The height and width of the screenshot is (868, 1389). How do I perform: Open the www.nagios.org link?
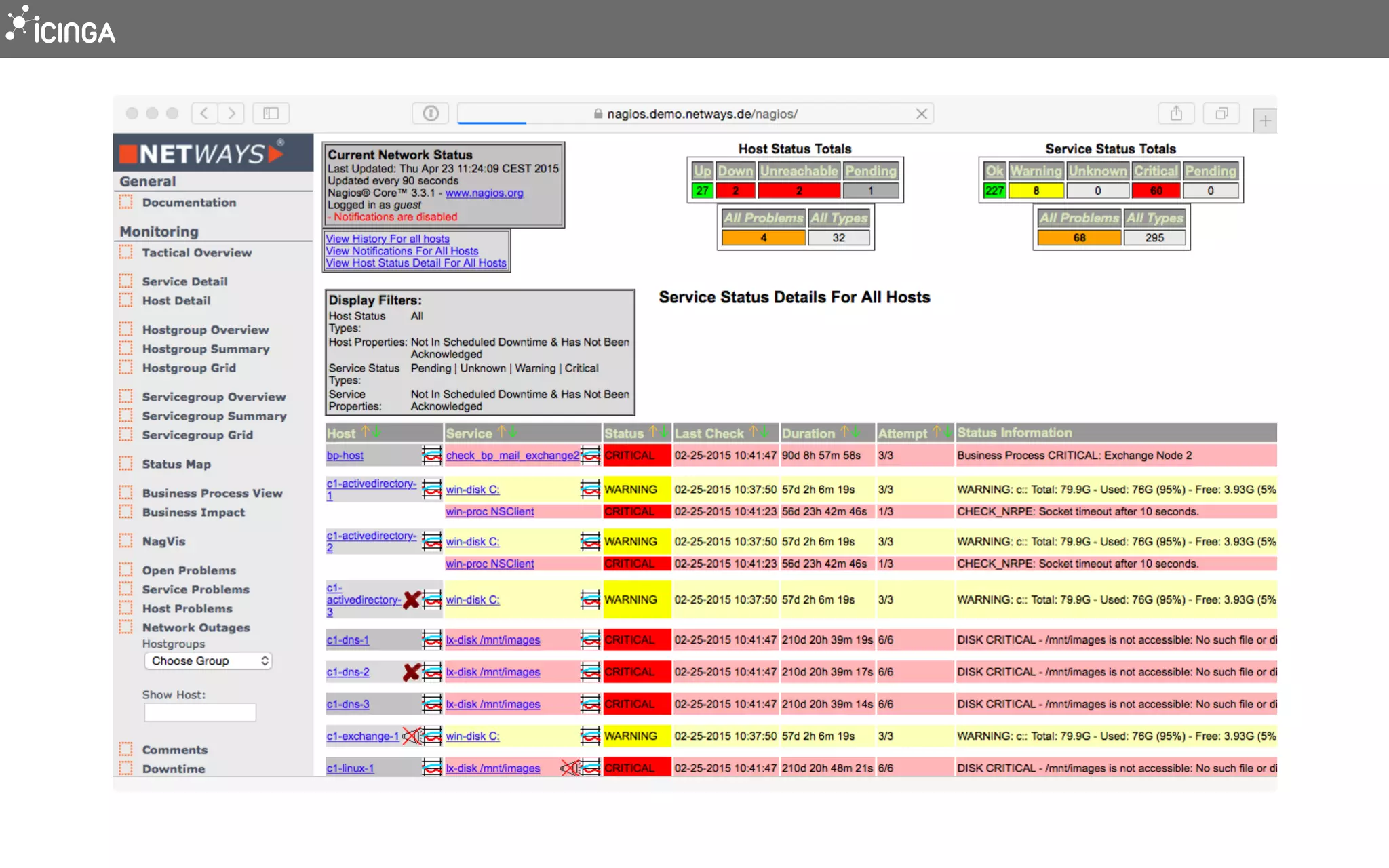pyautogui.click(x=484, y=193)
